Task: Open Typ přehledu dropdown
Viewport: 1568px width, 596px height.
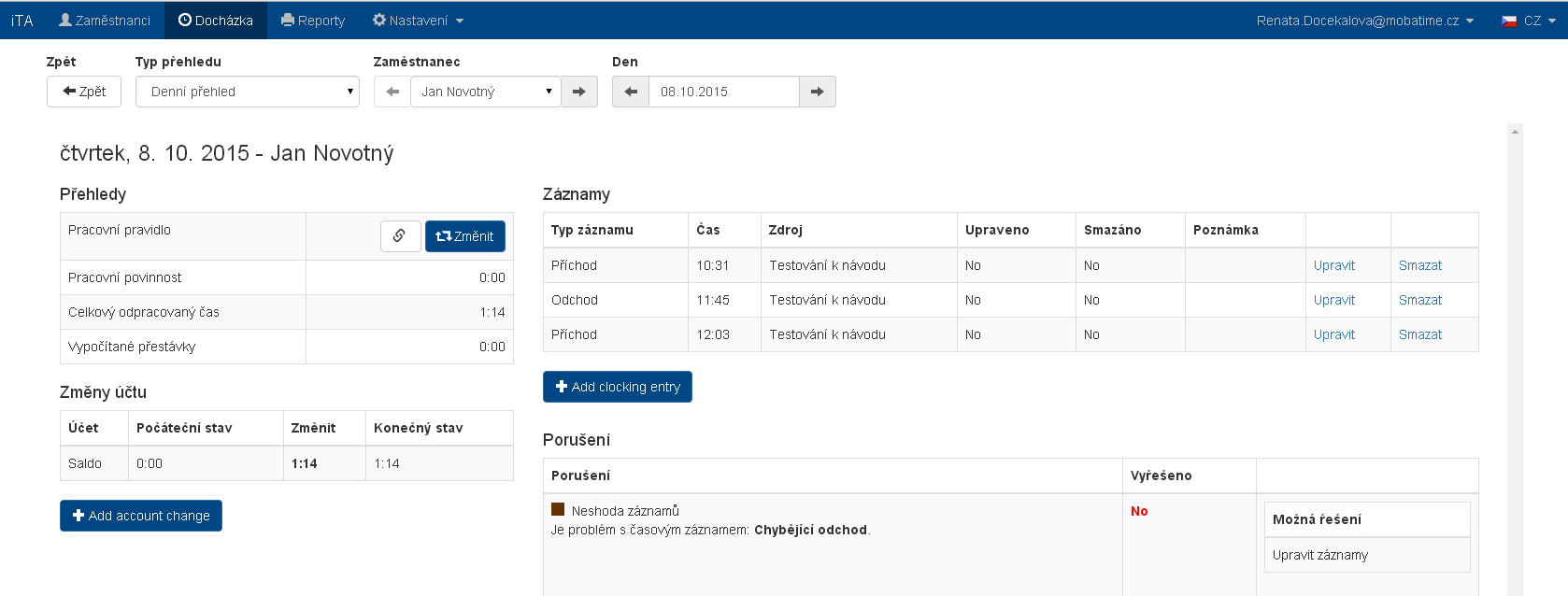Action: click(248, 92)
